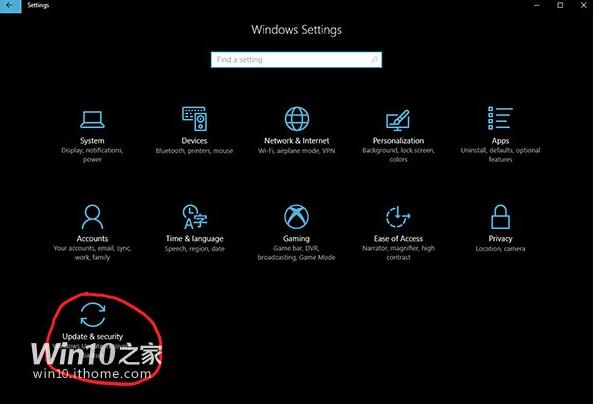Click the Windows Settings heading
The image size is (593, 404).
coord(296,30)
